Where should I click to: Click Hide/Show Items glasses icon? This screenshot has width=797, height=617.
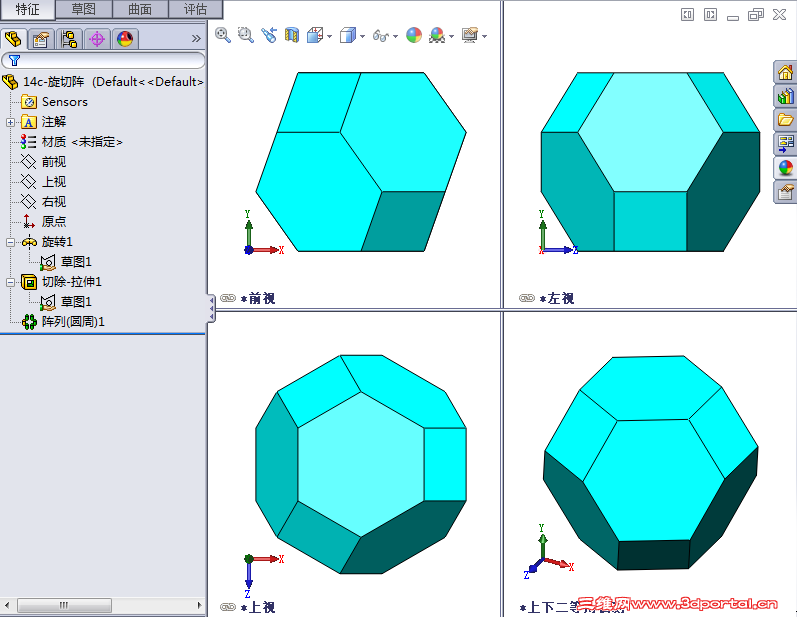click(380, 36)
